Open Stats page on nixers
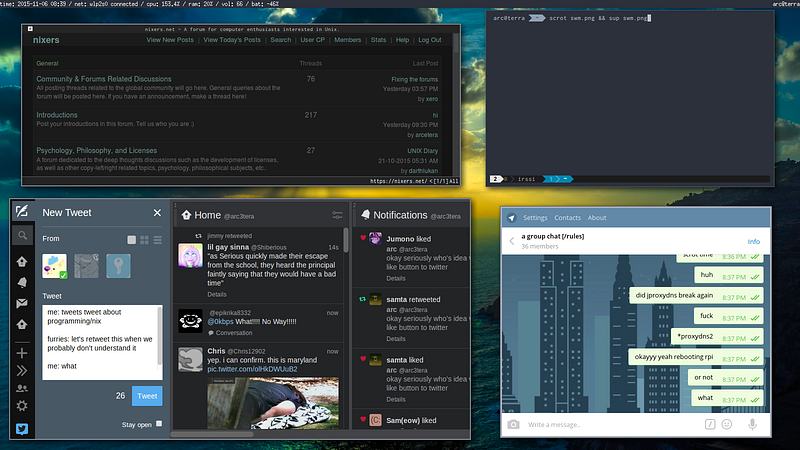Image resolution: width=800 pixels, height=450 pixels. coord(378,40)
